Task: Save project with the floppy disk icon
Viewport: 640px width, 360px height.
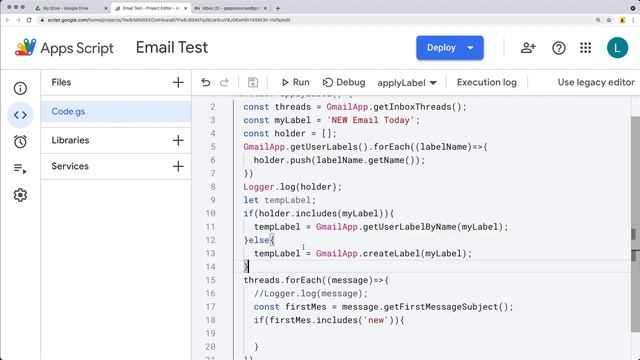Action: (253, 82)
